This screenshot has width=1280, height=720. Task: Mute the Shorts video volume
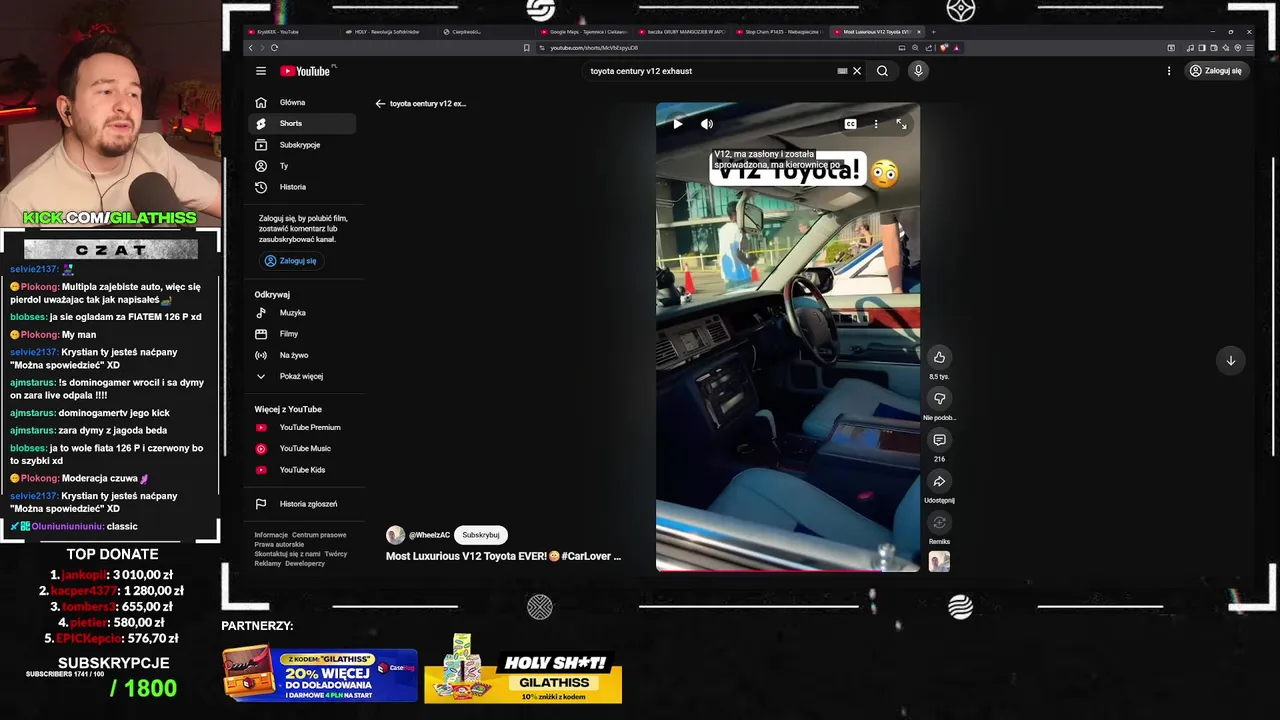coord(707,124)
